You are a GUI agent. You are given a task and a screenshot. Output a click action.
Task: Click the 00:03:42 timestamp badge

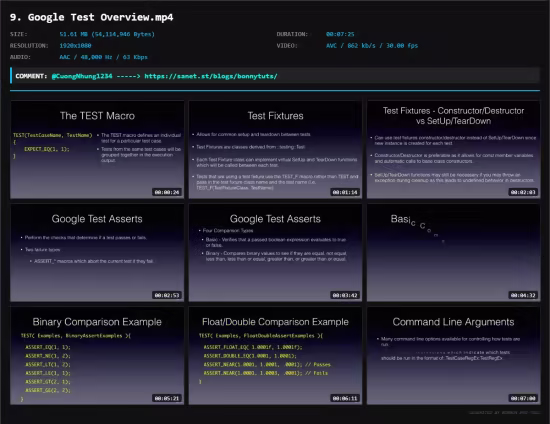pos(345,295)
